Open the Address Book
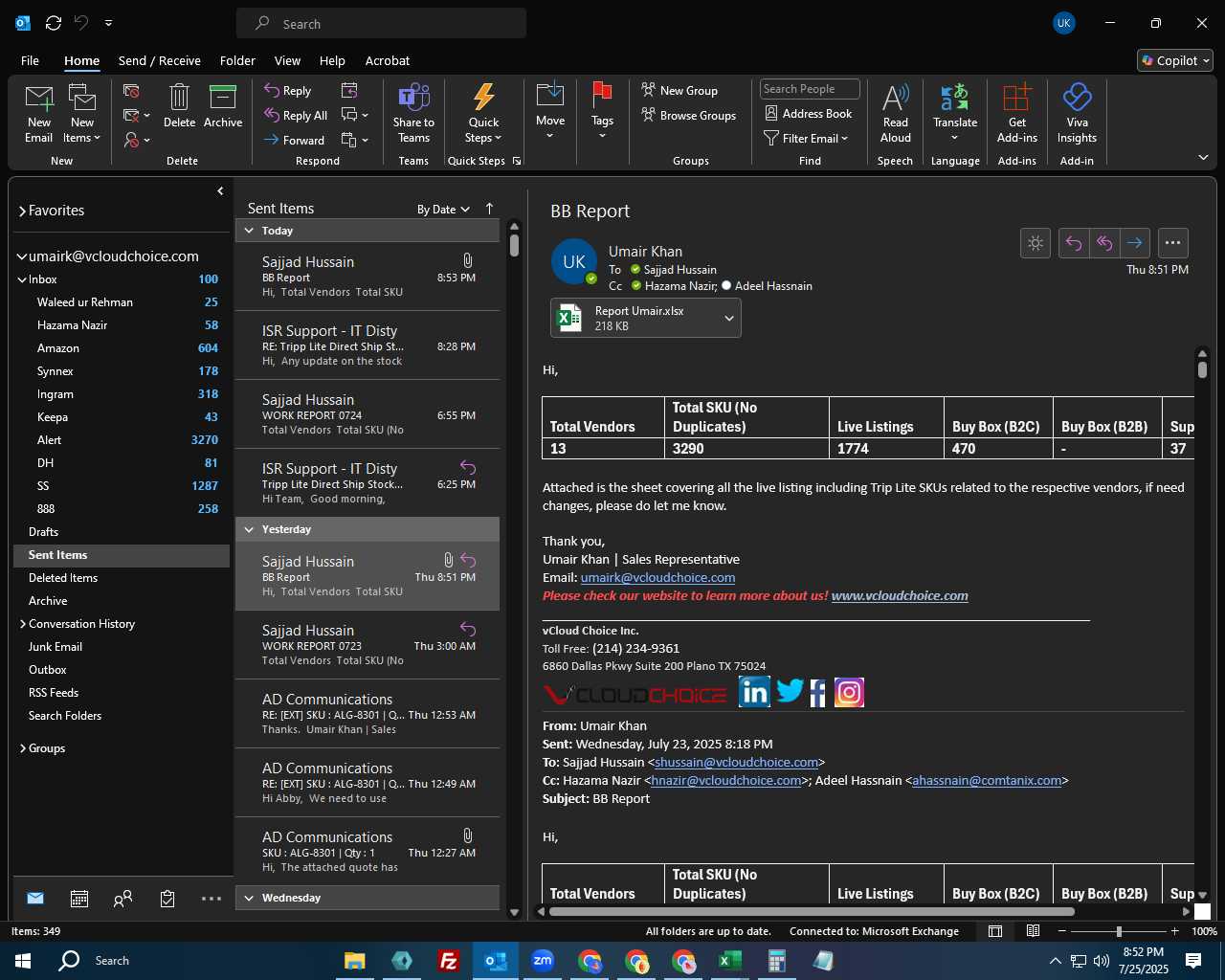This screenshot has height=980, width=1225. click(x=808, y=114)
